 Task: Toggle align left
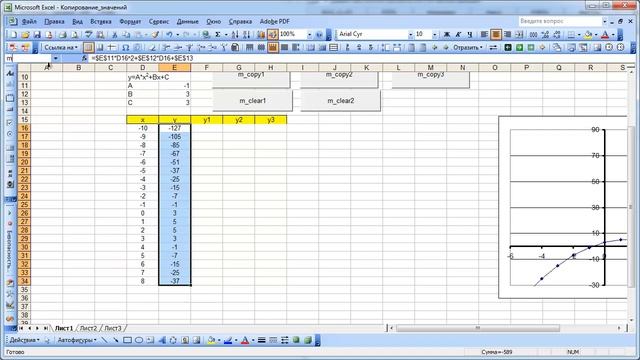484,35
